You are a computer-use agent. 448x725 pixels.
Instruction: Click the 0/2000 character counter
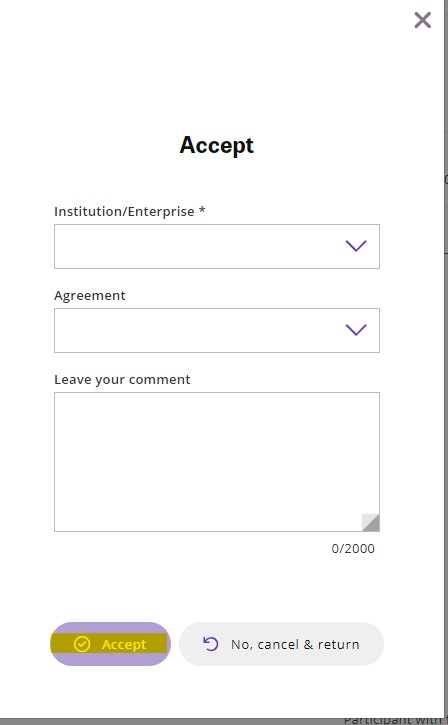(353, 548)
